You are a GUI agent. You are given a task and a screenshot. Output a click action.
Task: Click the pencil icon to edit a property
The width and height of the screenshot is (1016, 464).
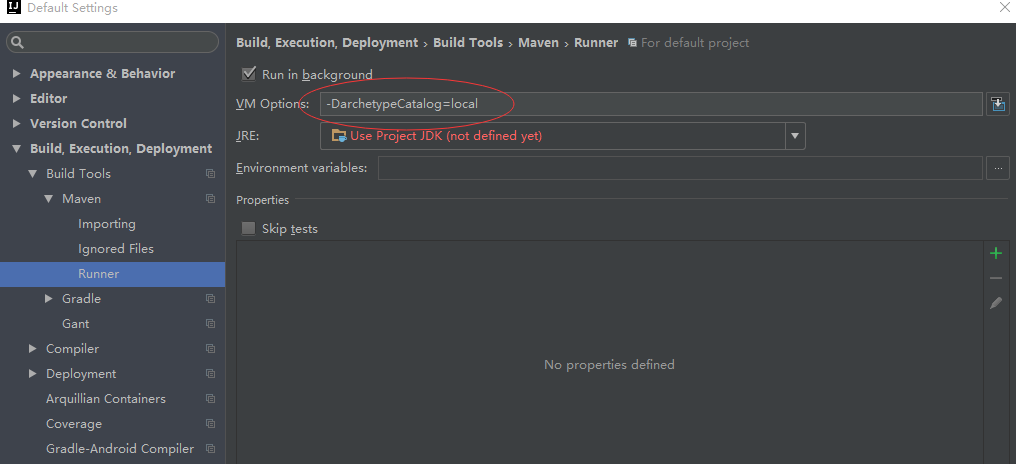[996, 303]
